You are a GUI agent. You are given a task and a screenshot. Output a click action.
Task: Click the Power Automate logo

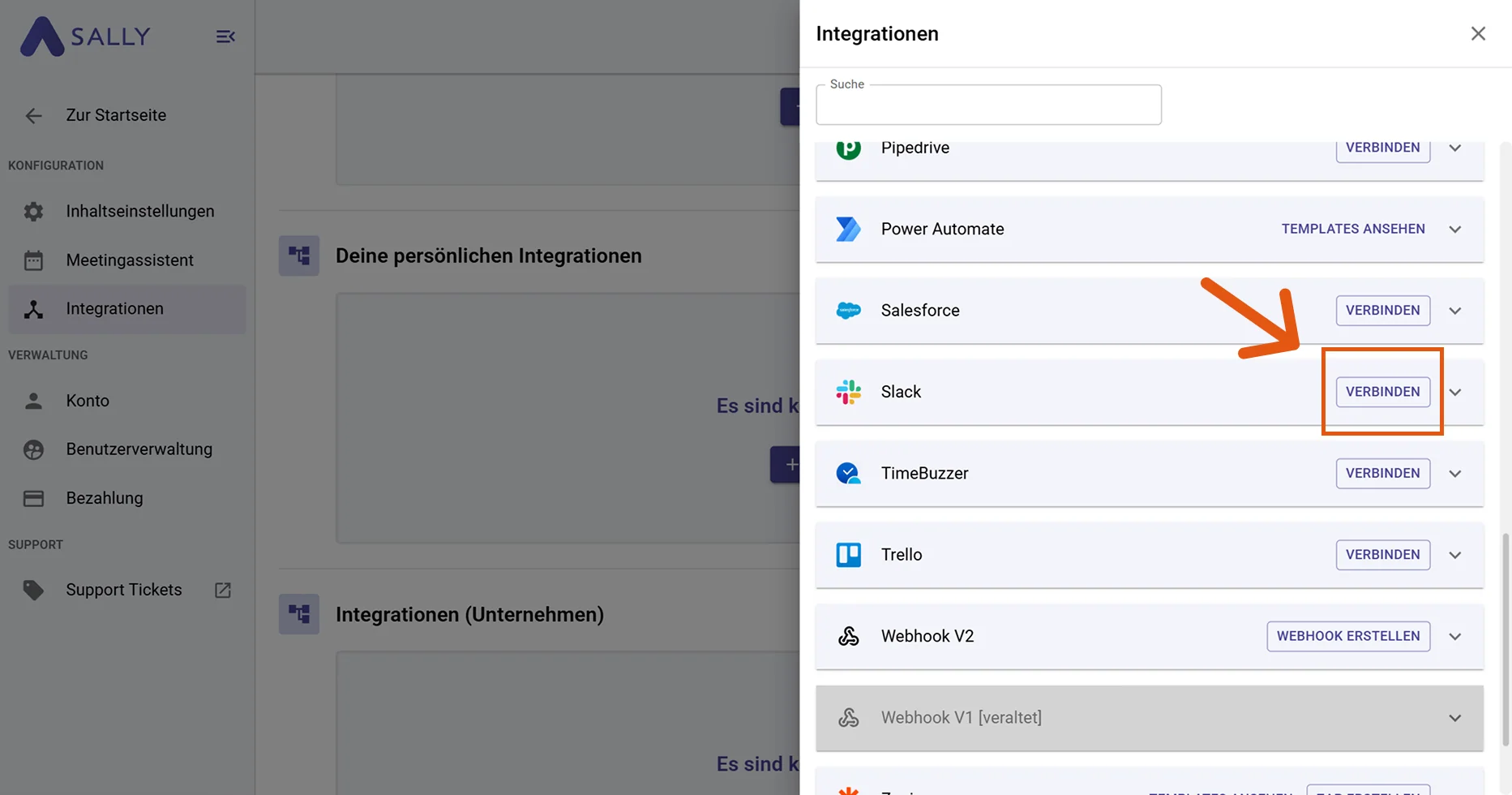pos(848,229)
